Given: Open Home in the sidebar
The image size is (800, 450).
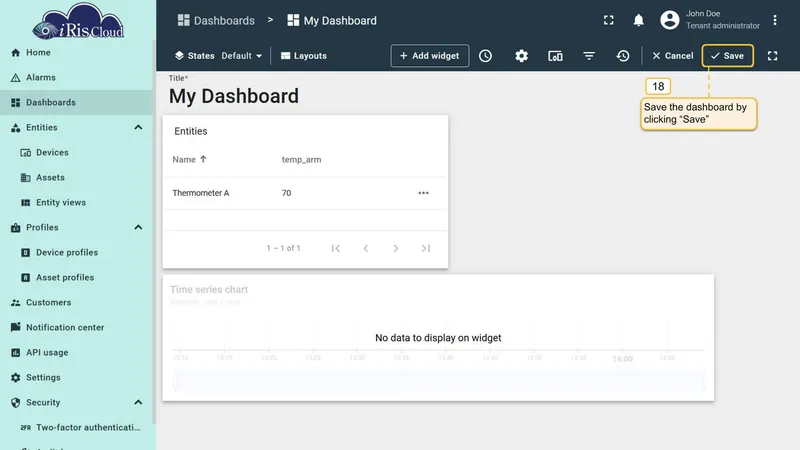Looking at the screenshot, I should 77,53.
